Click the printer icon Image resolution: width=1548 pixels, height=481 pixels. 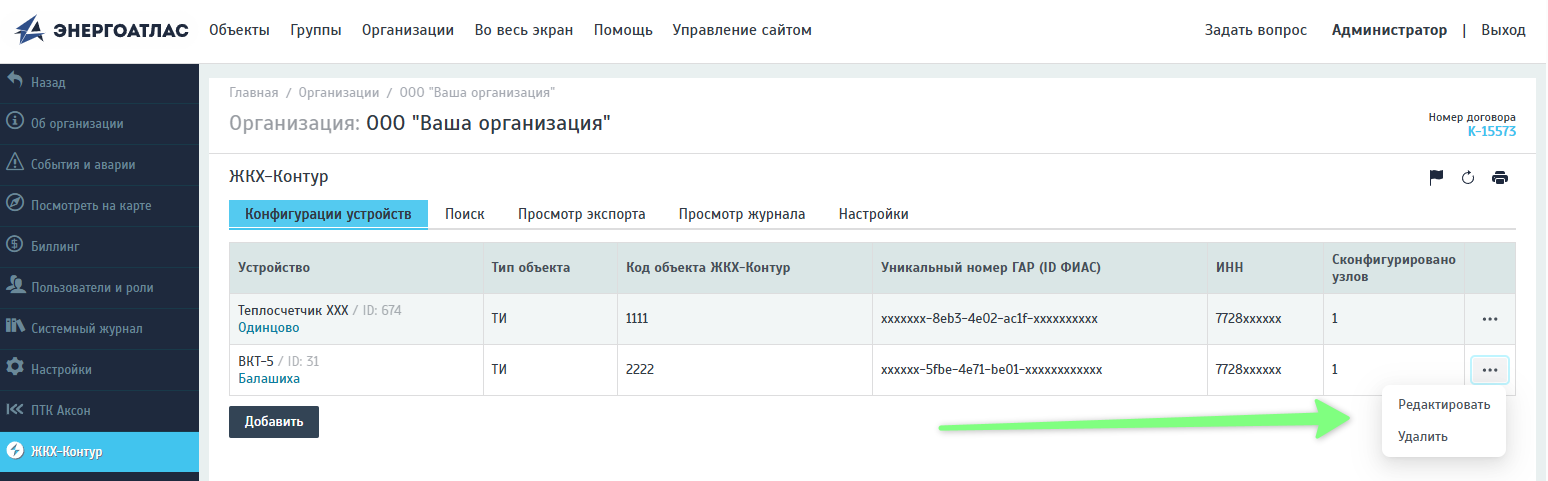click(x=1499, y=178)
